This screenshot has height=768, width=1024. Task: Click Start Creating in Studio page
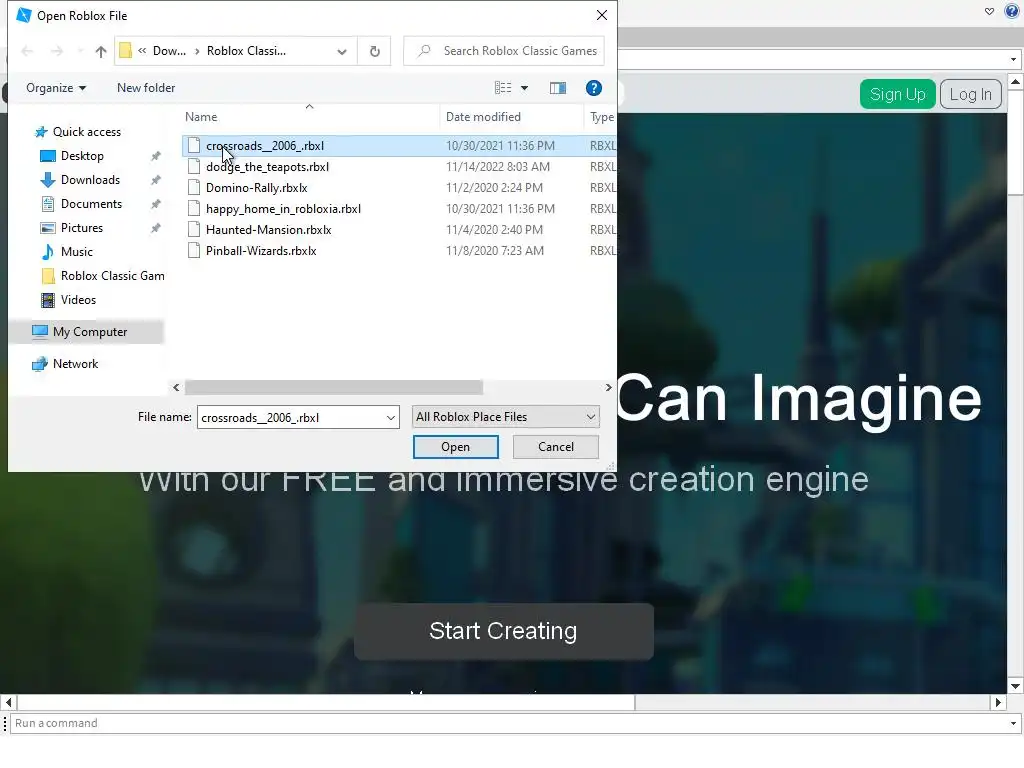(x=504, y=631)
